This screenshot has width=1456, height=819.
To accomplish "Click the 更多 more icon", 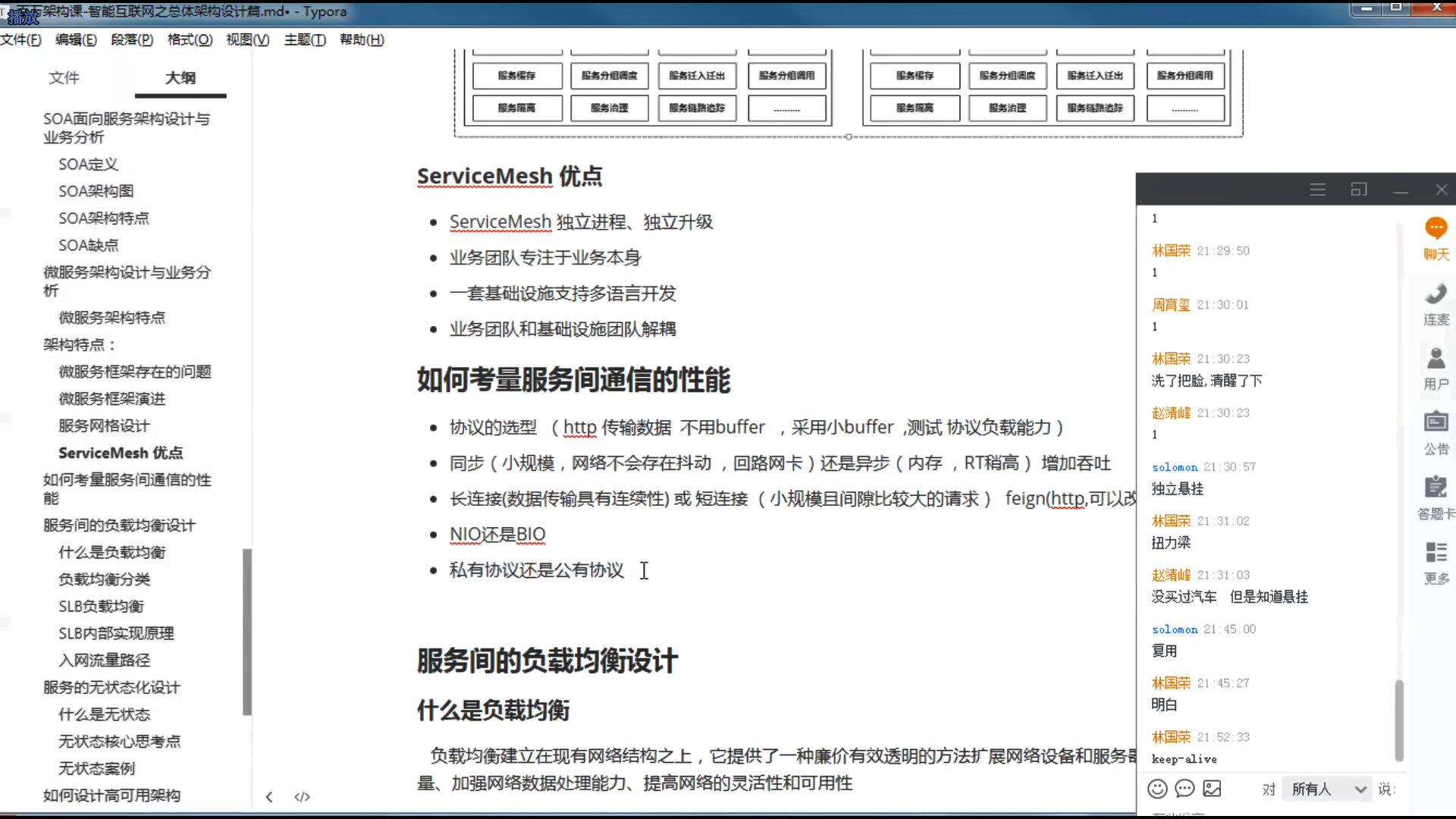I will pos(1436,552).
